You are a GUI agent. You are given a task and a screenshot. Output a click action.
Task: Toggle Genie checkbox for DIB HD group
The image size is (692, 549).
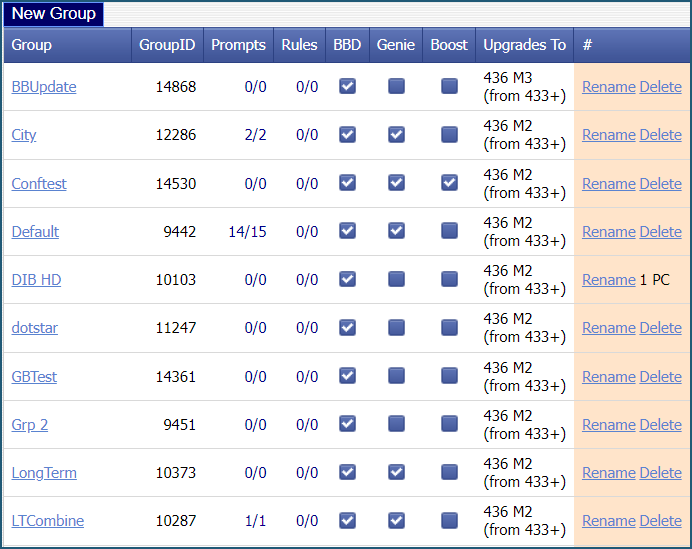pos(396,279)
